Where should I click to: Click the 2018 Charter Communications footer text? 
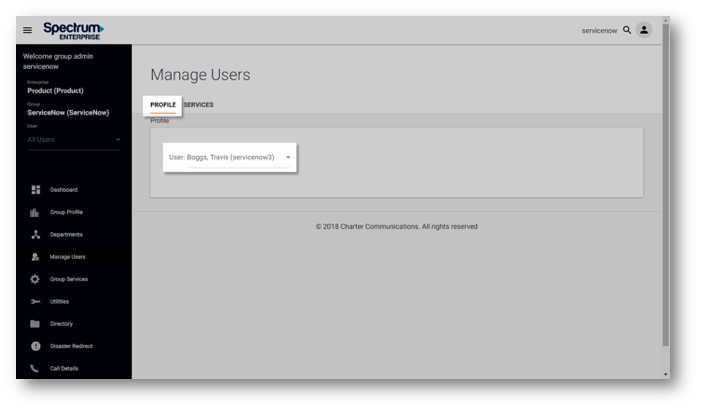click(x=397, y=227)
